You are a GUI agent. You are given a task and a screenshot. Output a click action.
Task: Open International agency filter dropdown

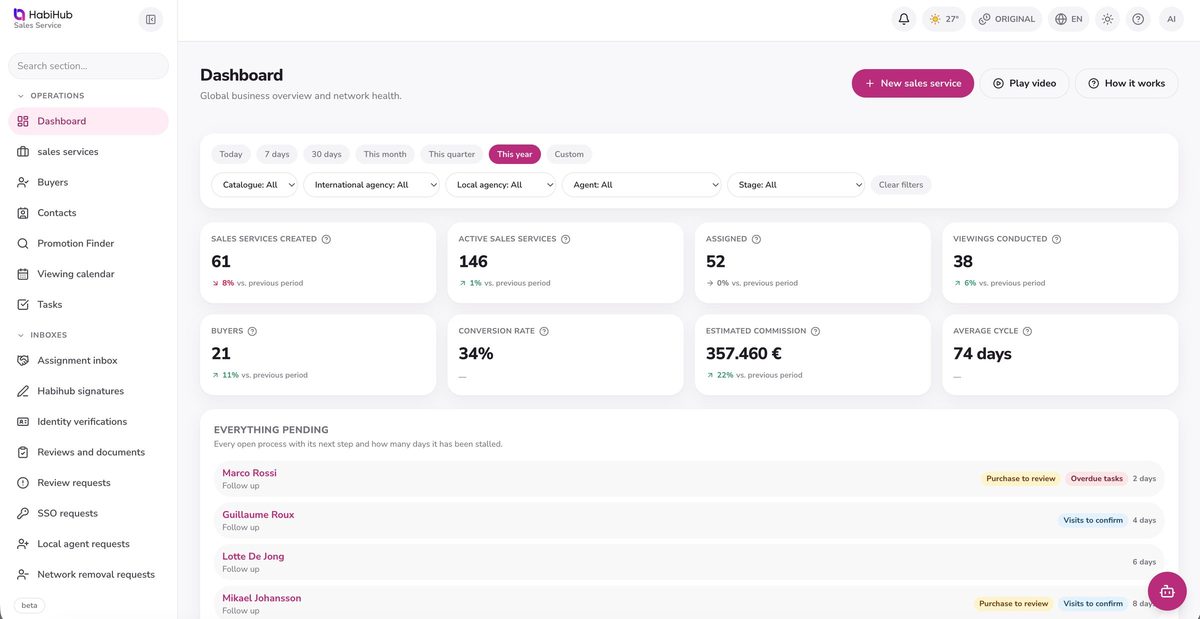click(x=371, y=185)
